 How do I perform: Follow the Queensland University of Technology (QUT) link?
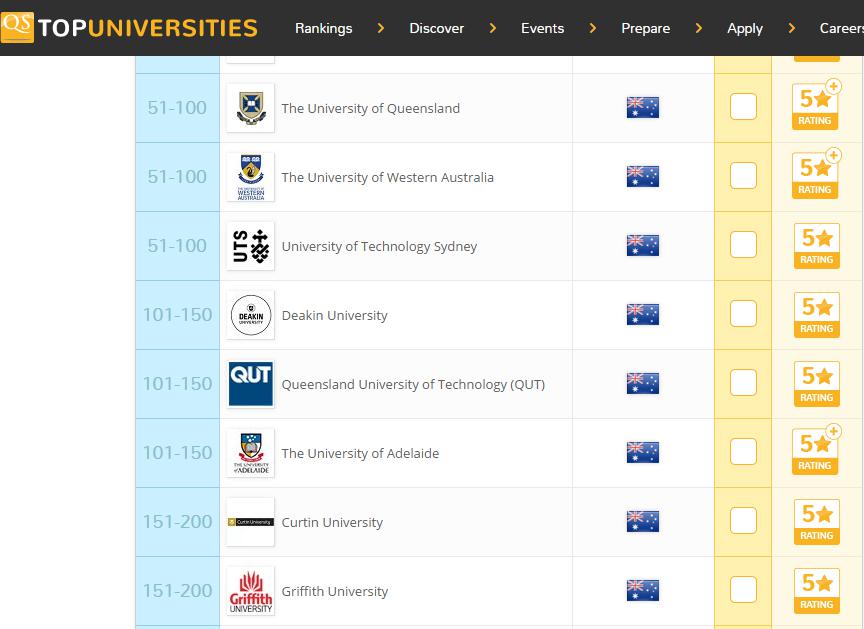(x=413, y=384)
